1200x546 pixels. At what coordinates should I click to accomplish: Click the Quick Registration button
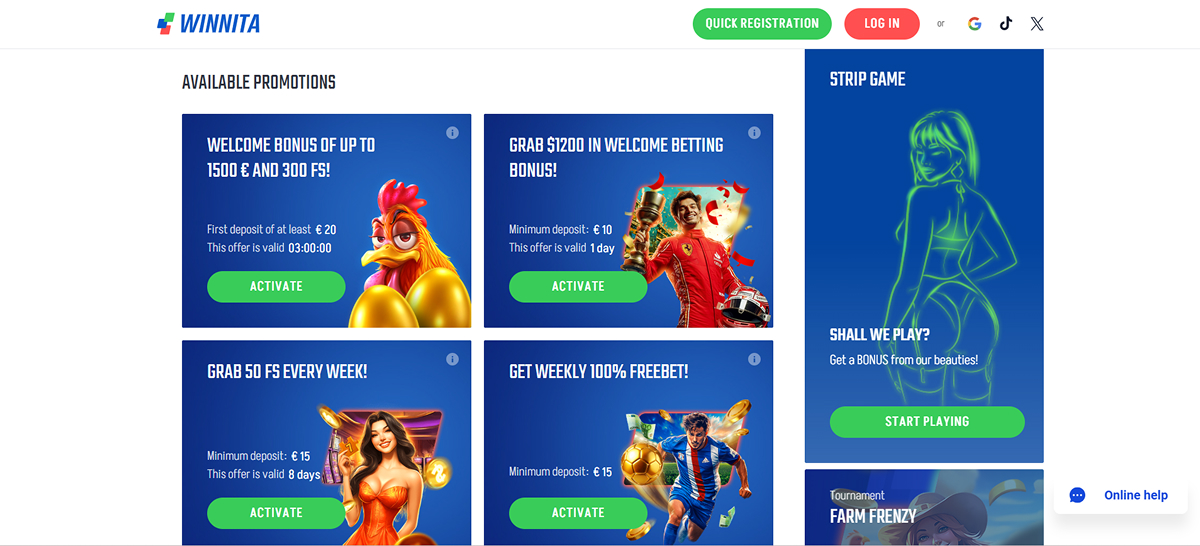click(x=762, y=24)
